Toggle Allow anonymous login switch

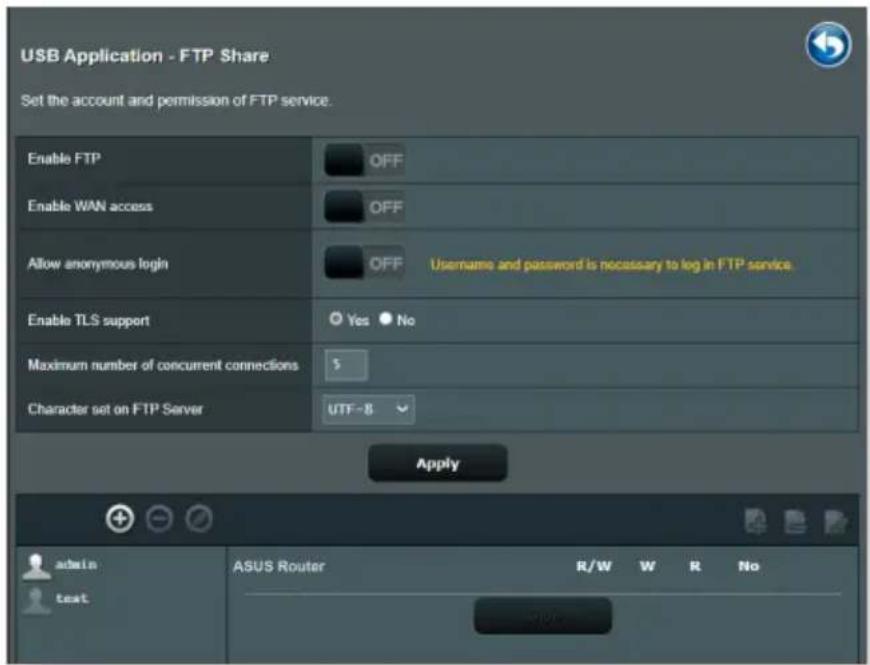[364, 263]
